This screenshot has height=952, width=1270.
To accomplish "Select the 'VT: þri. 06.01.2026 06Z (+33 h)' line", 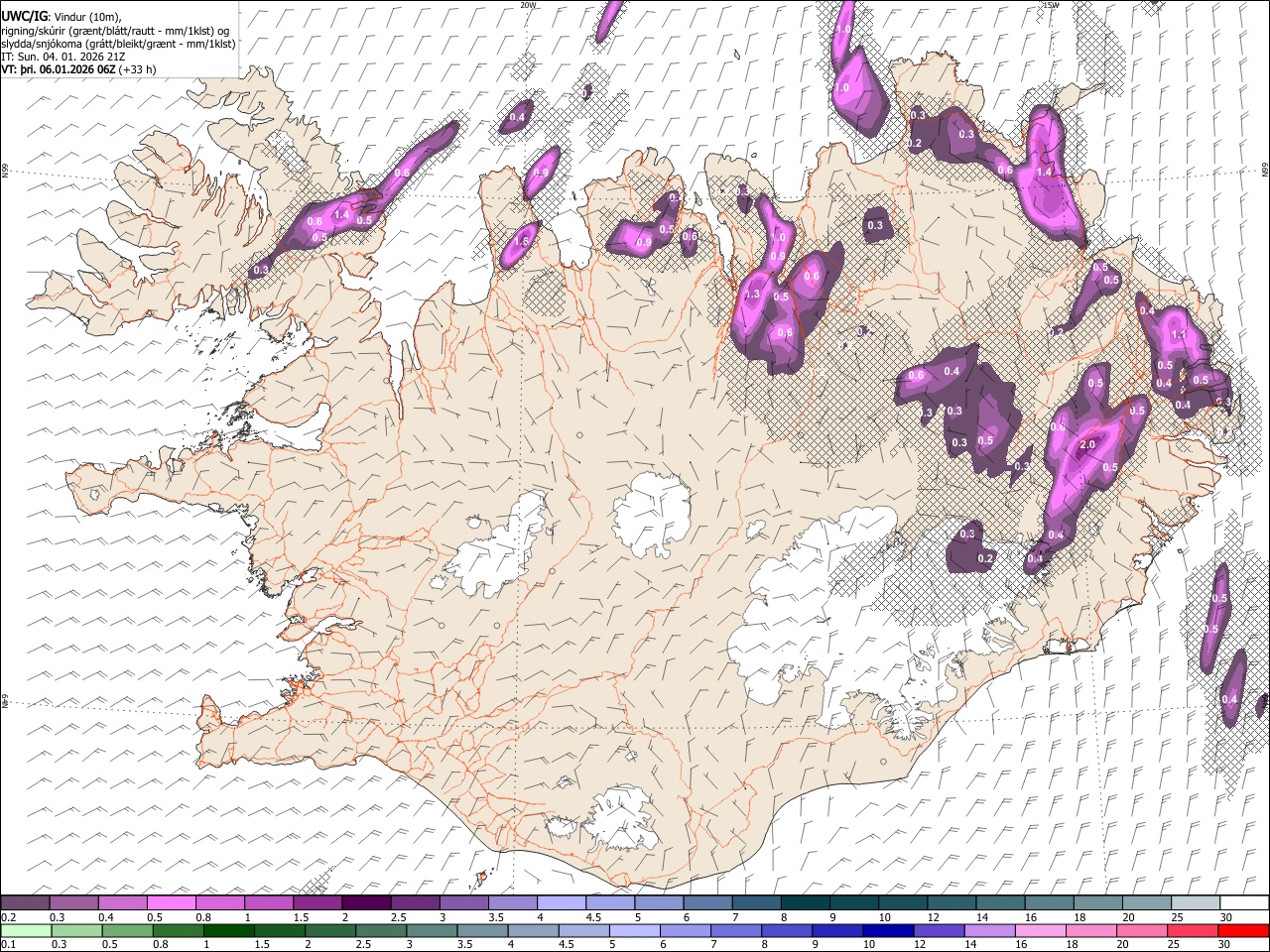I will (x=79, y=69).
